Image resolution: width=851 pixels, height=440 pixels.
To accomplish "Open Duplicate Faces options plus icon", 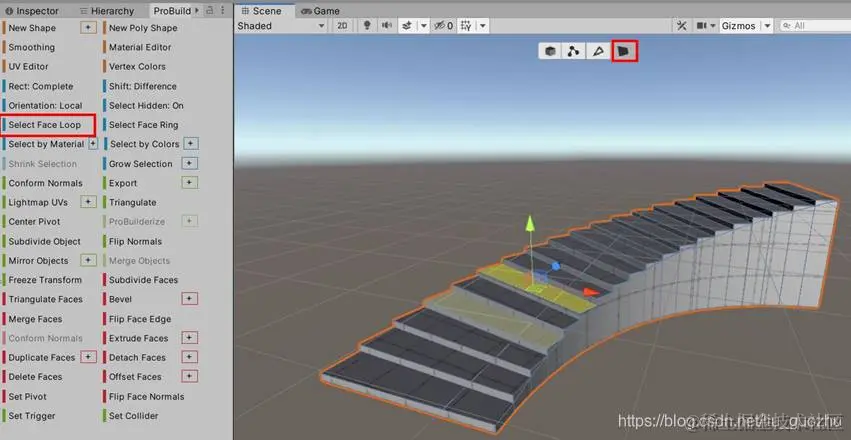I will point(88,357).
